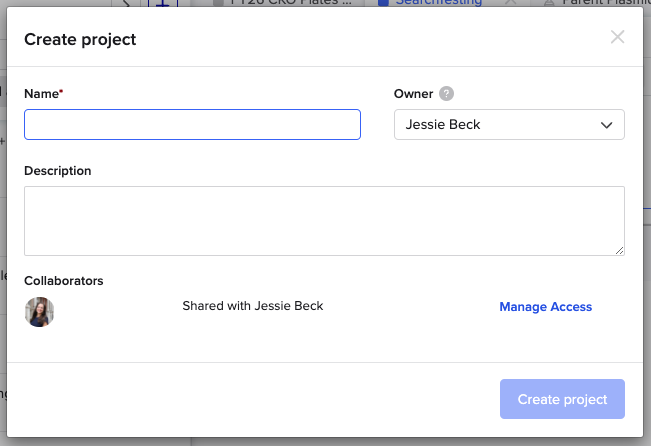Click the Collaborators section heading
This screenshot has width=651, height=446.
point(64,281)
